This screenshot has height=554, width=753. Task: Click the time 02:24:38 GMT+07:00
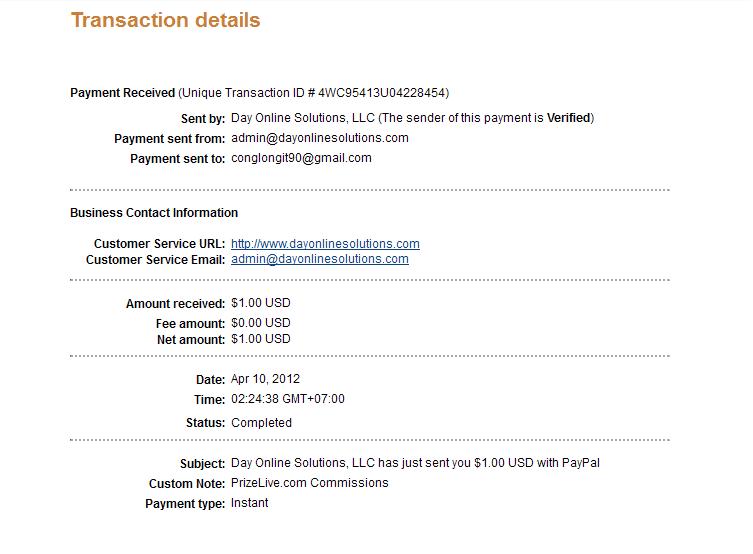pyautogui.click(x=287, y=399)
